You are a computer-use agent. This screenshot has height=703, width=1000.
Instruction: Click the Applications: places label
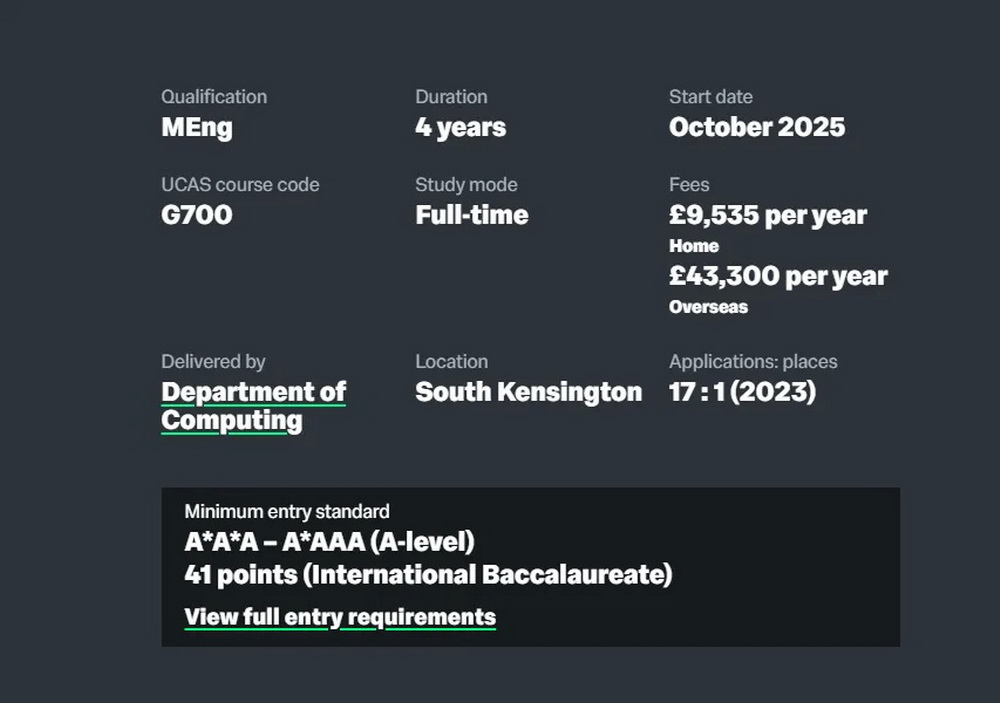753,362
